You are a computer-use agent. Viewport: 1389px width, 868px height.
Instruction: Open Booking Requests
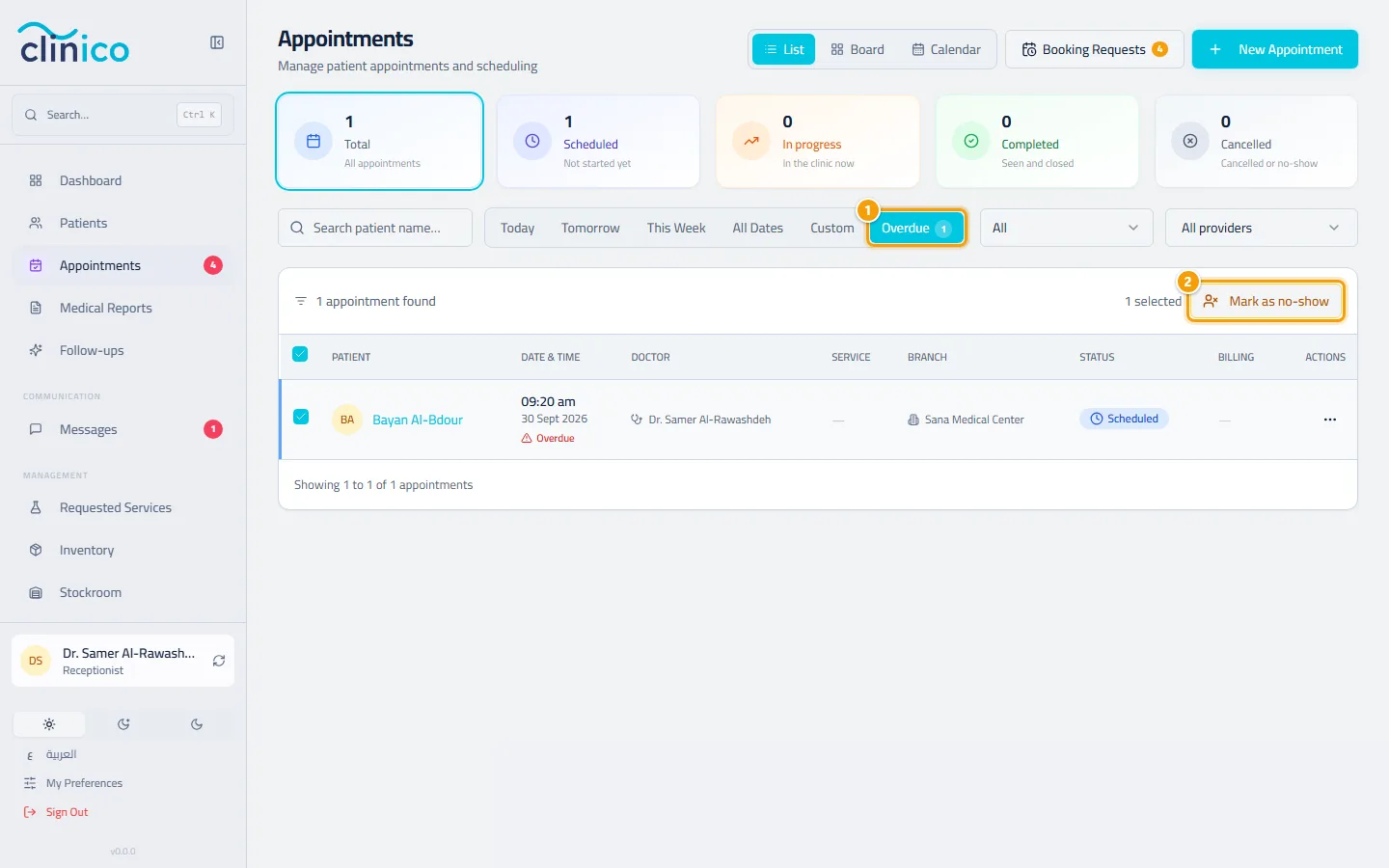coord(1095,49)
